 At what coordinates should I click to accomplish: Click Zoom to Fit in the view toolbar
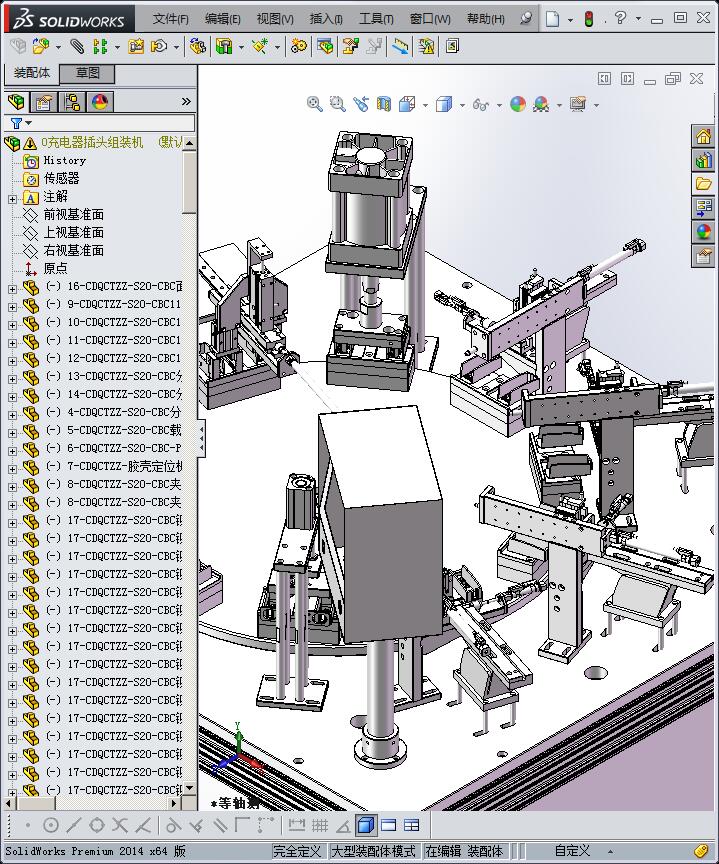315,104
